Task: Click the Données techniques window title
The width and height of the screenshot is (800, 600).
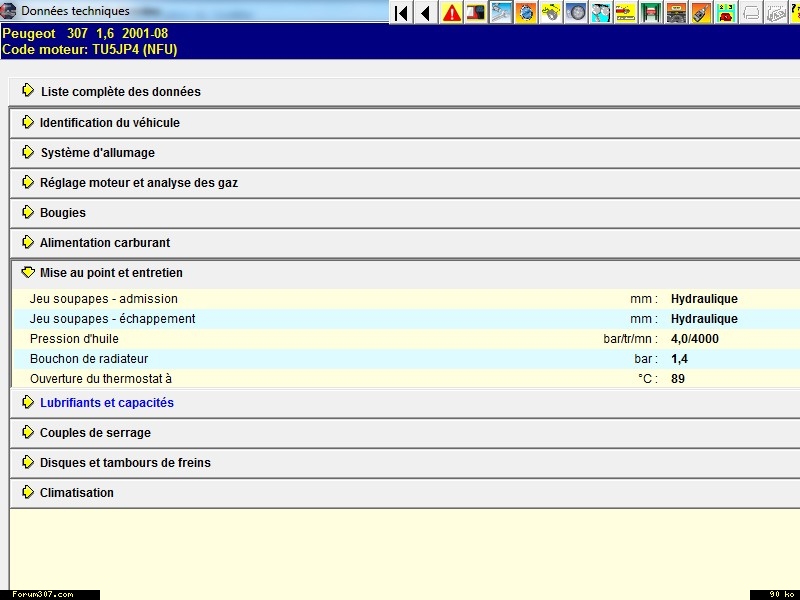Action: [75, 11]
